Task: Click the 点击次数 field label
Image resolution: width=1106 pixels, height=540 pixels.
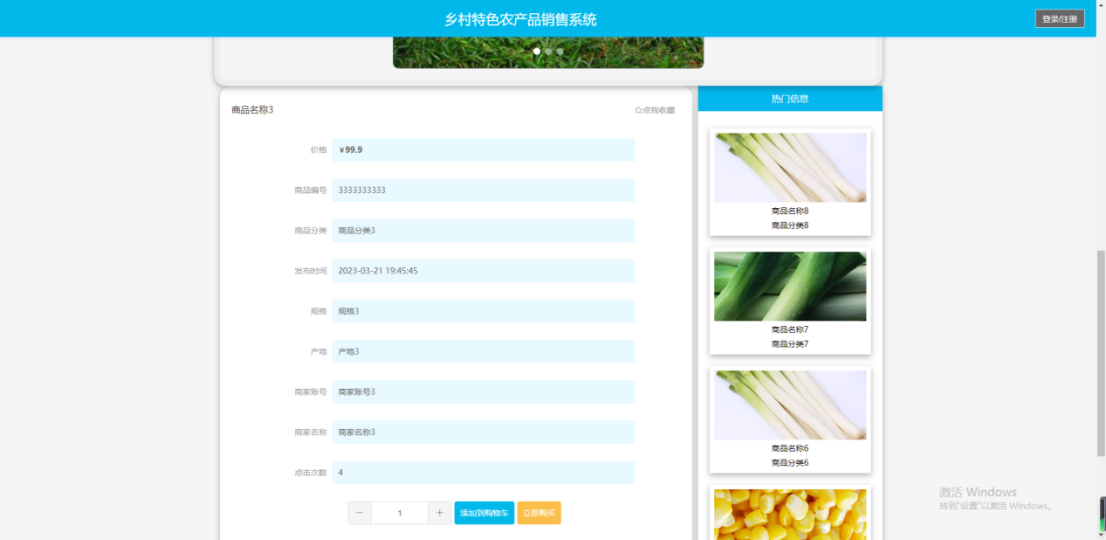Action: [x=310, y=472]
